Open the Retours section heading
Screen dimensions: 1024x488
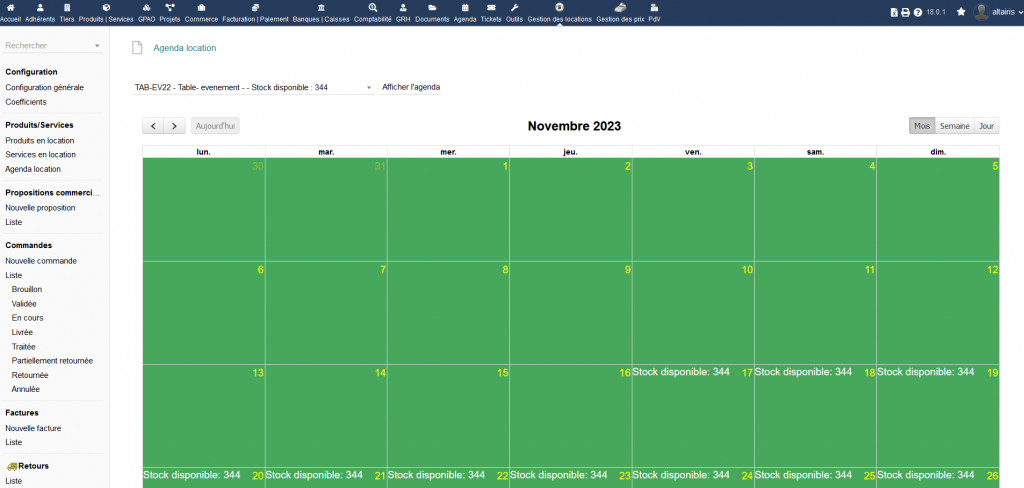click(33, 466)
